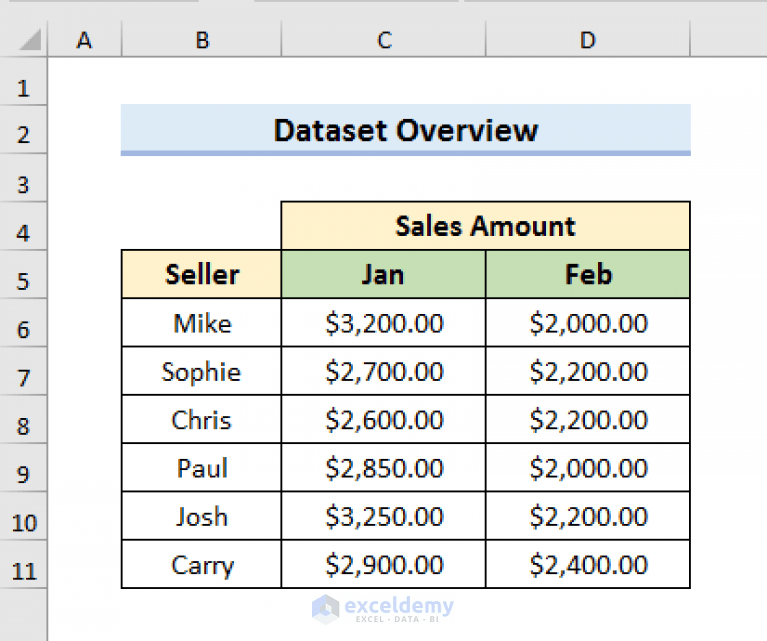767x641 pixels.
Task: Select row 6 header
Action: (23, 323)
